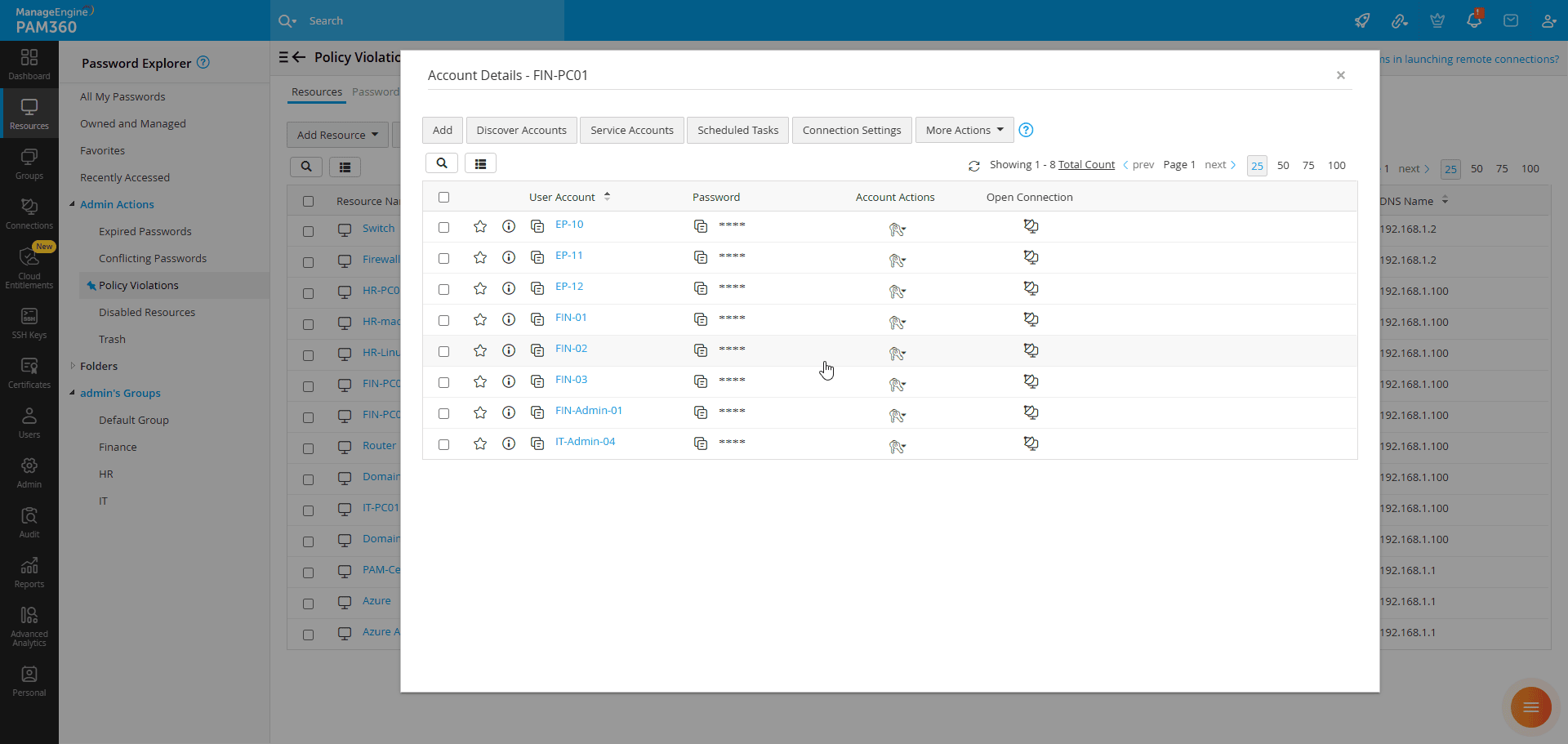Screen dimensions: 1568x744
Task: Expand the More Actions dropdown
Action: pyautogui.click(x=964, y=130)
